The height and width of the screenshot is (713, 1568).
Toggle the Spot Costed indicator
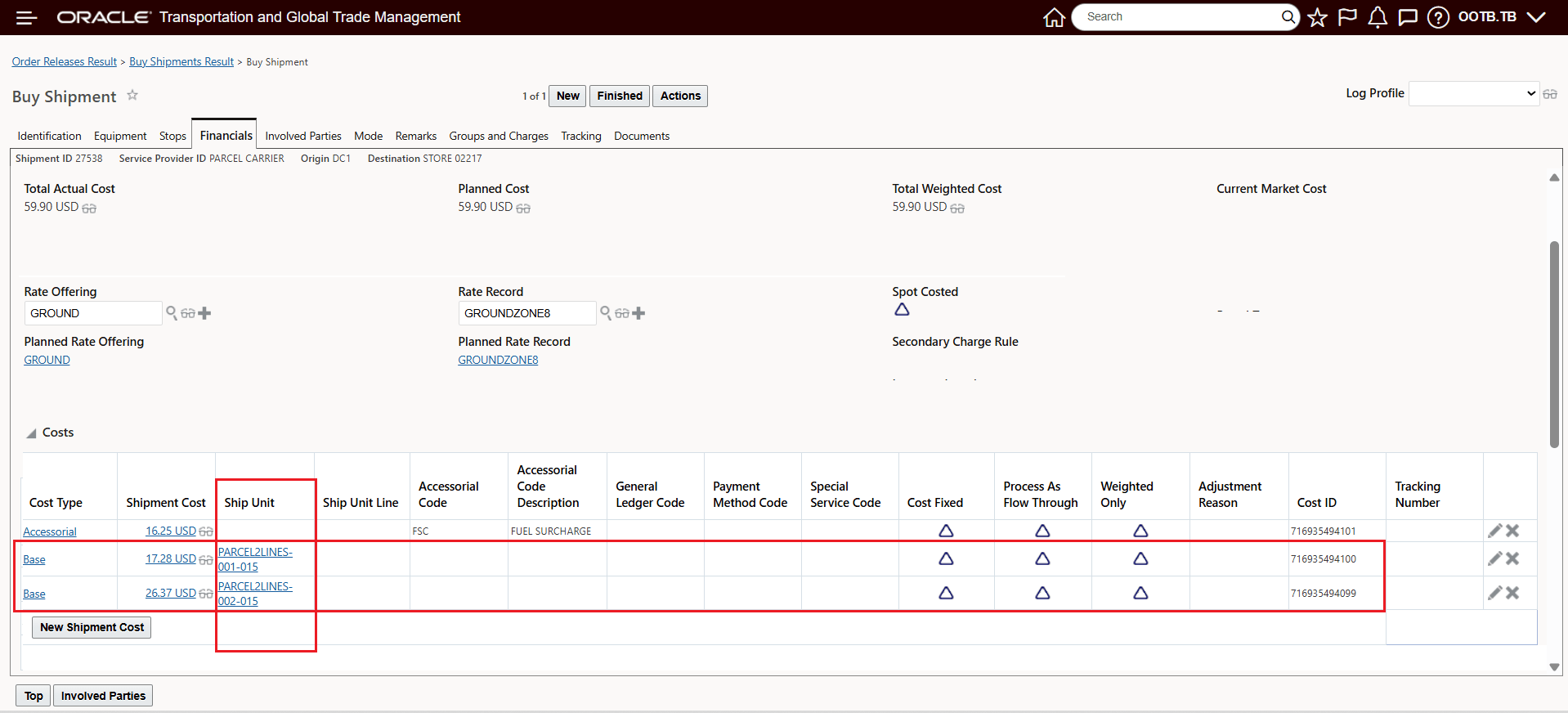tap(902, 309)
